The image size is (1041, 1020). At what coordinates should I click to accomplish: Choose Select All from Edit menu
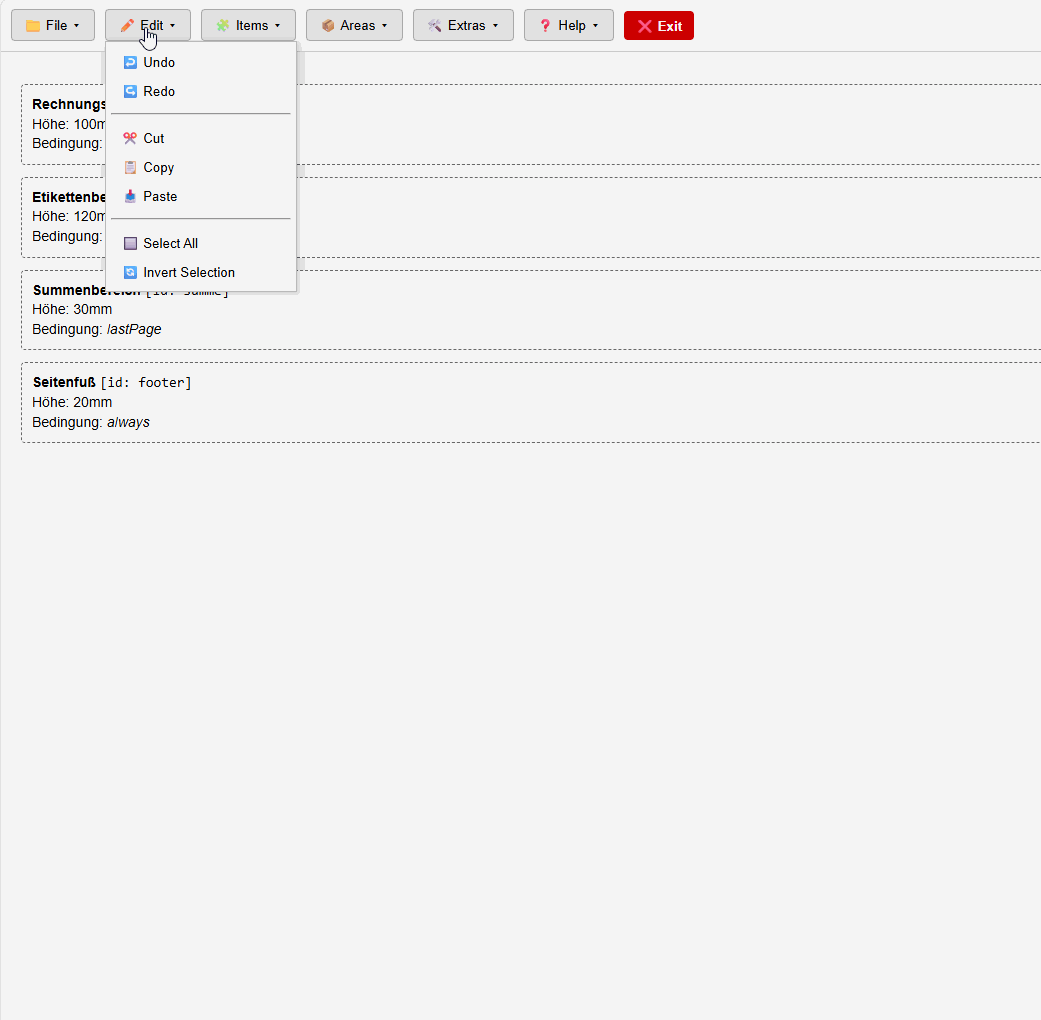coord(200,244)
